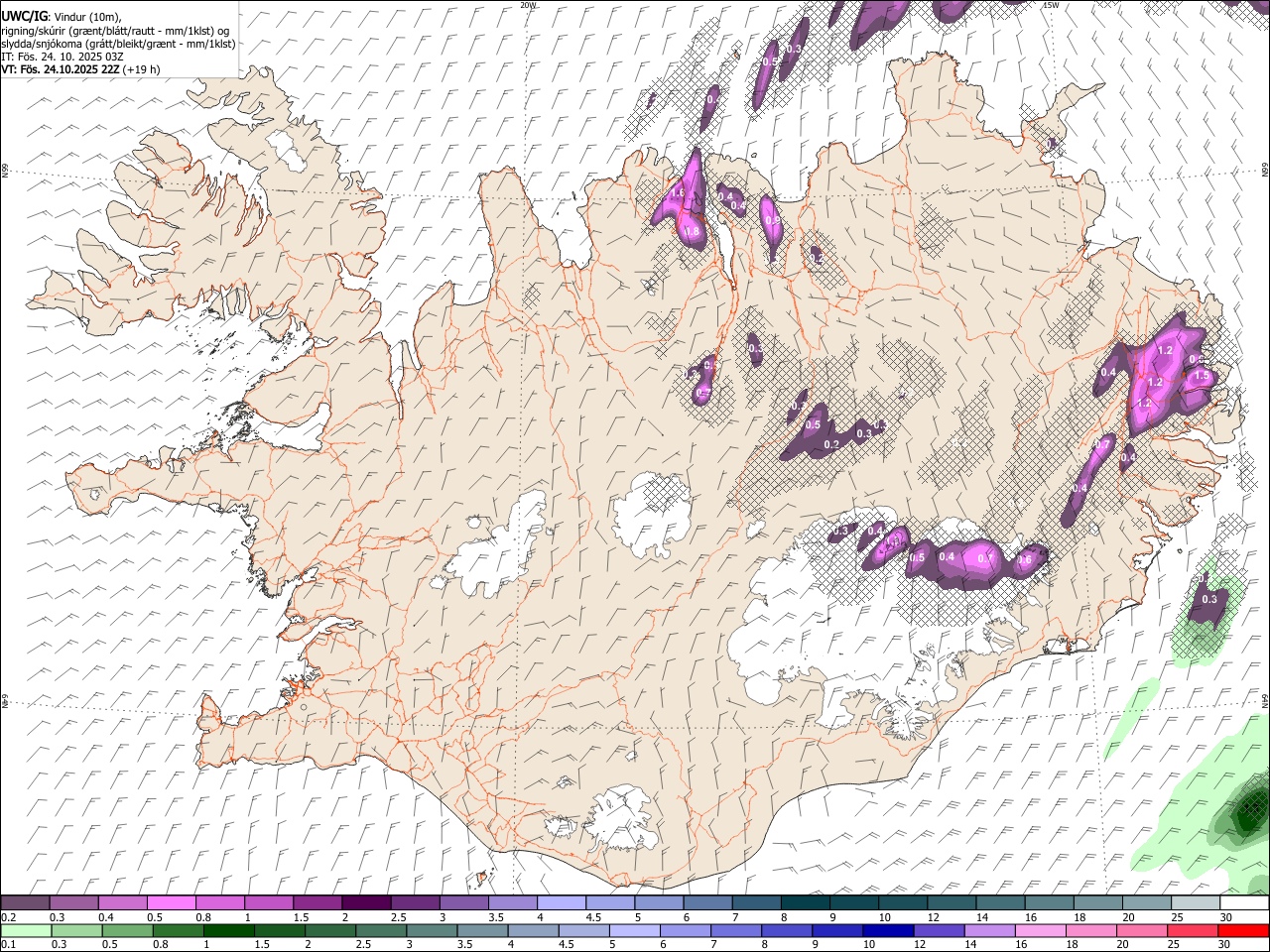
Task: Click the 'rigning/skúrir' legend description line
Action: coord(117,31)
